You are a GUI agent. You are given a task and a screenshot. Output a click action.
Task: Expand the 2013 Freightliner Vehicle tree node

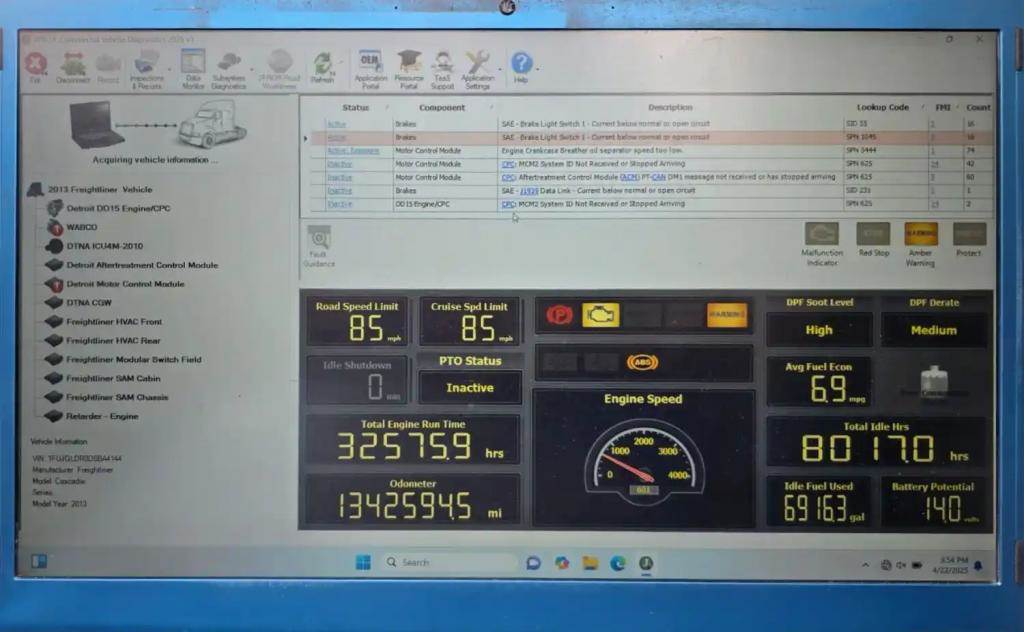[x=36, y=189]
